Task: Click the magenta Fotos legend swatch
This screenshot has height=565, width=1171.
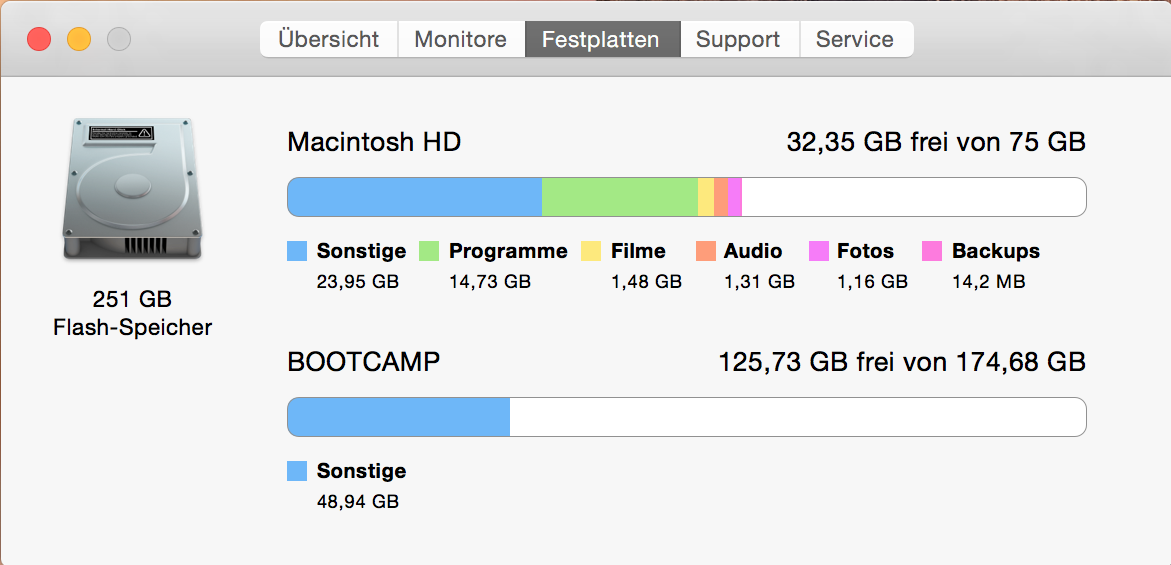Action: point(818,251)
